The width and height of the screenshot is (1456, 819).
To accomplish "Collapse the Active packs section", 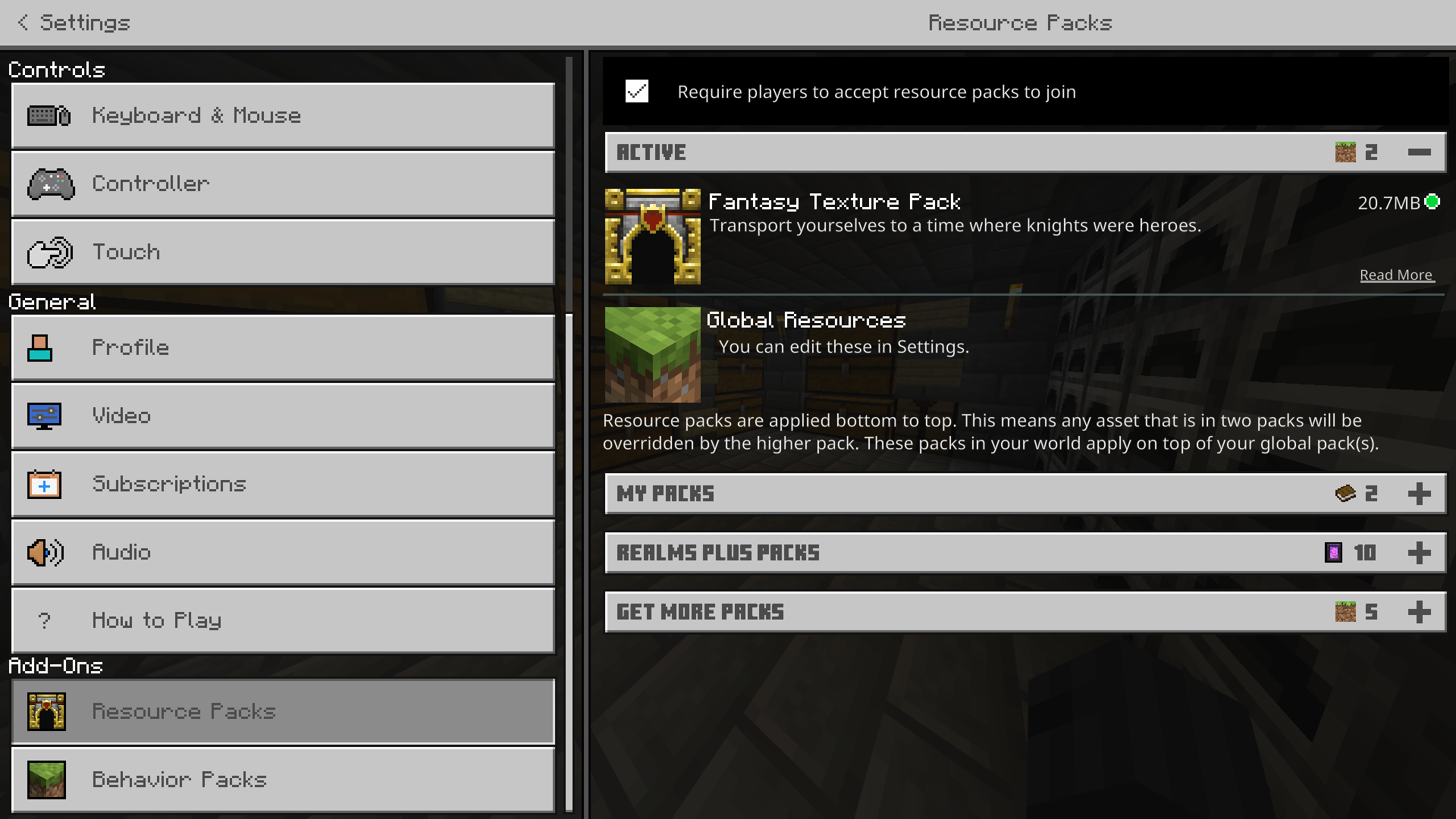I will point(1419,152).
